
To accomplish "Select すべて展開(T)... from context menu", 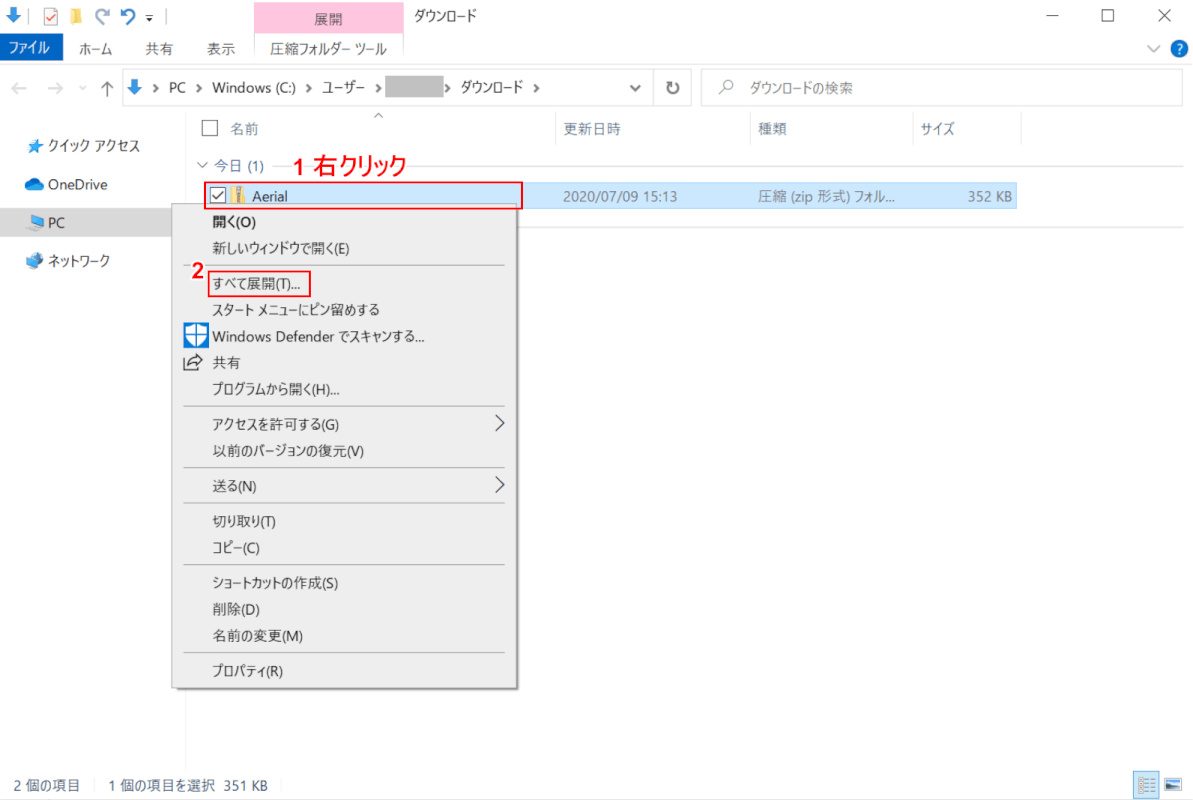I will pyautogui.click(x=256, y=284).
